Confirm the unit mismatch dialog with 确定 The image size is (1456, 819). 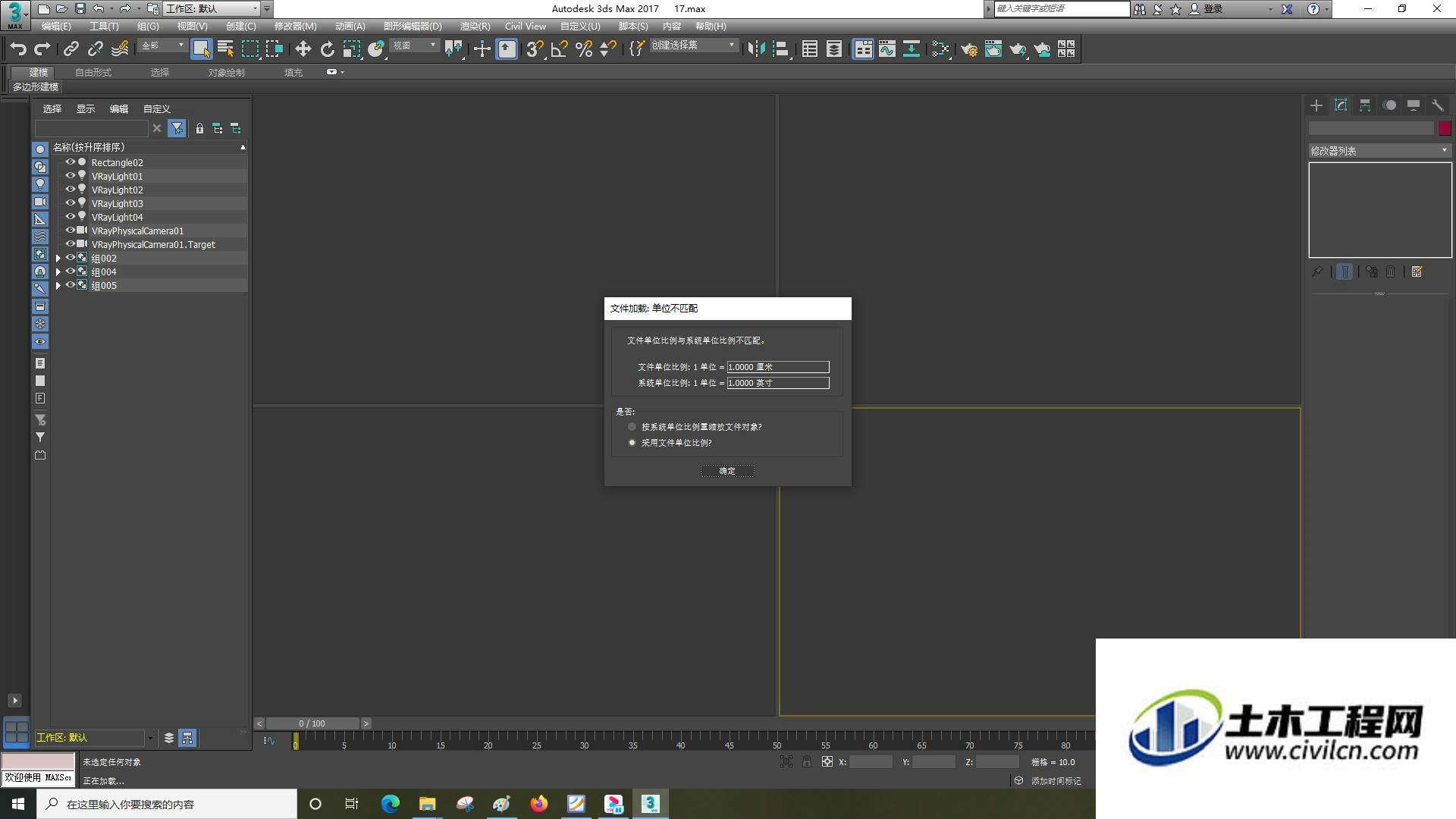[727, 471]
